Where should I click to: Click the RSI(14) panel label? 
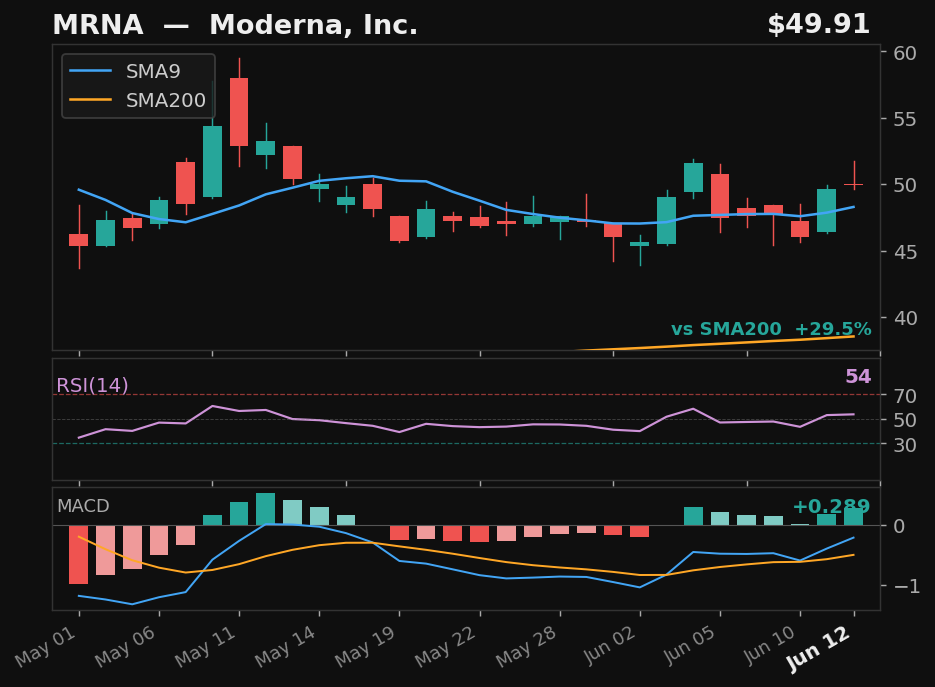pos(92,385)
